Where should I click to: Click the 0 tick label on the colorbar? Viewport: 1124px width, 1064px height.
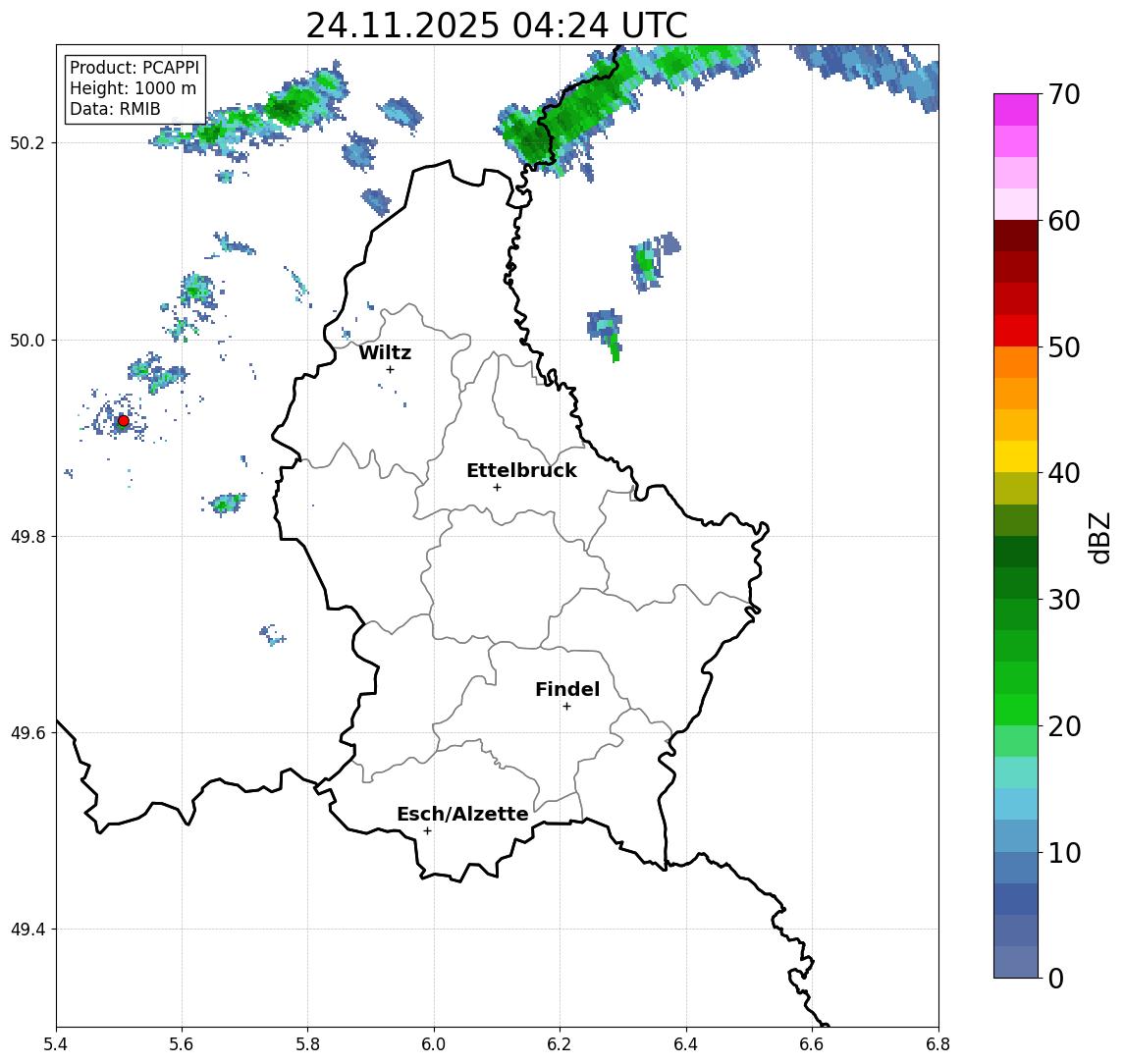point(1056,978)
